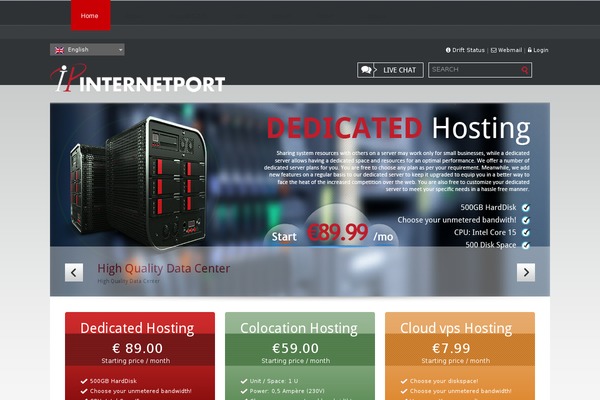The width and height of the screenshot is (600, 400).
Task: Click orange card checkmark beside Choose your unmetered bandwidth!
Action: point(404,391)
